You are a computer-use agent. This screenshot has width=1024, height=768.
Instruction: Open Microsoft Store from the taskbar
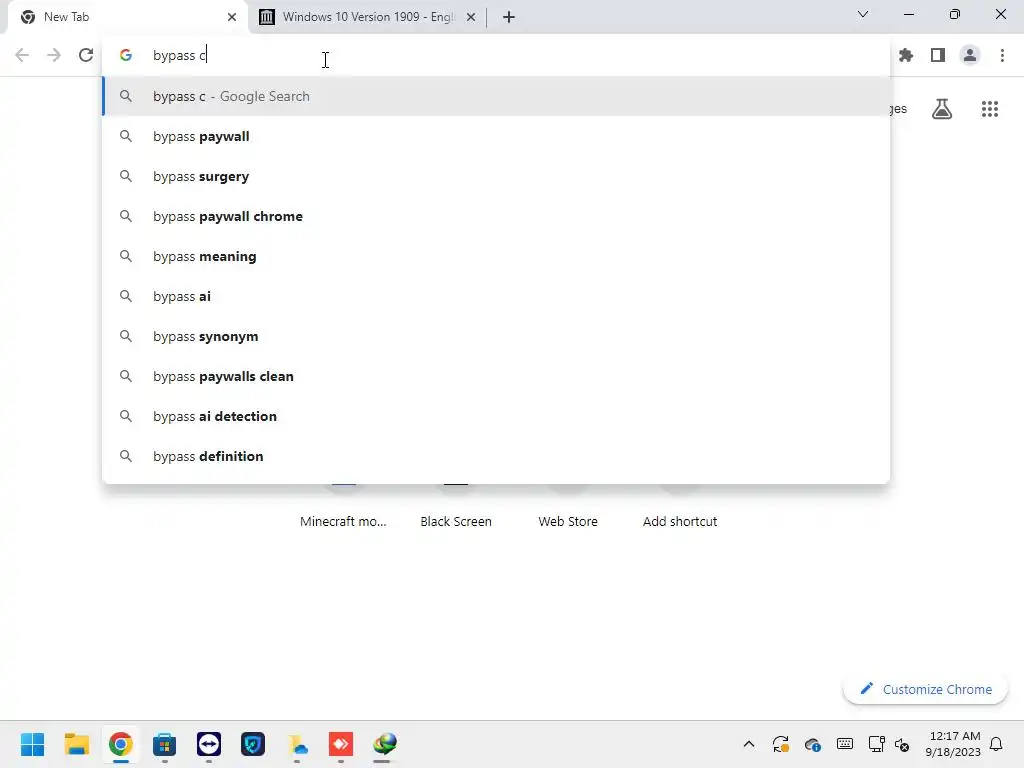pos(165,744)
